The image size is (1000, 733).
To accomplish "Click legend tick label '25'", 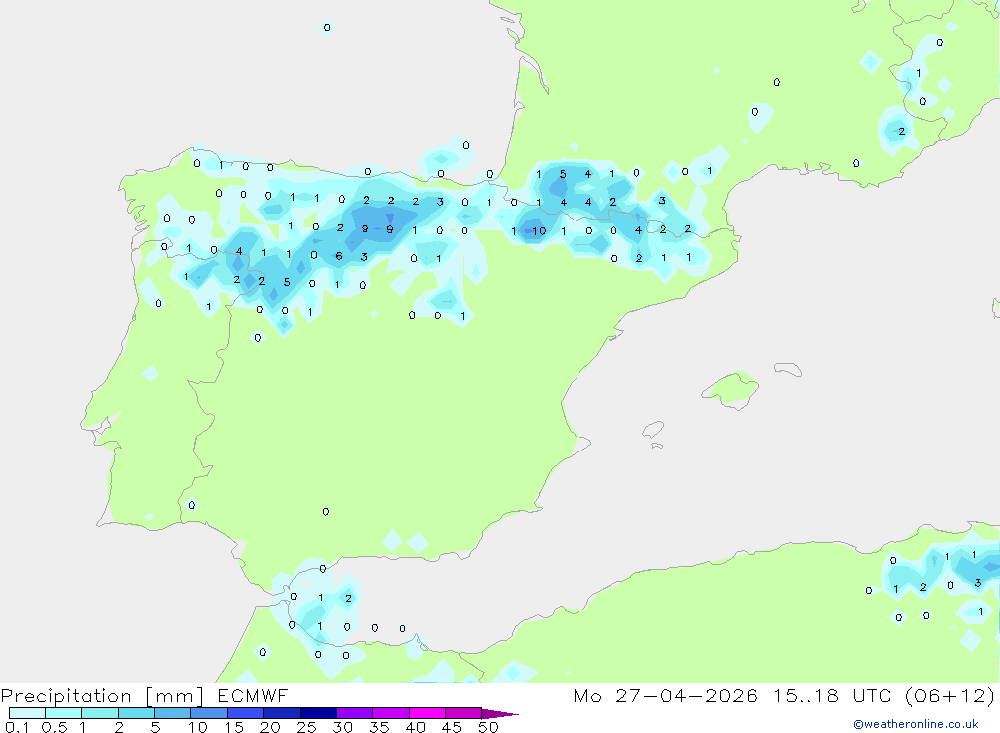I will click(306, 727).
